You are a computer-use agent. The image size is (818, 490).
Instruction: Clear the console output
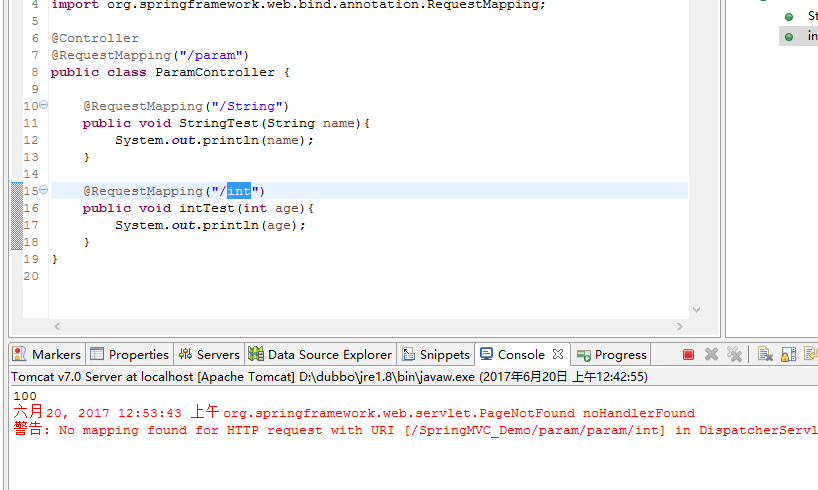[x=764, y=354]
